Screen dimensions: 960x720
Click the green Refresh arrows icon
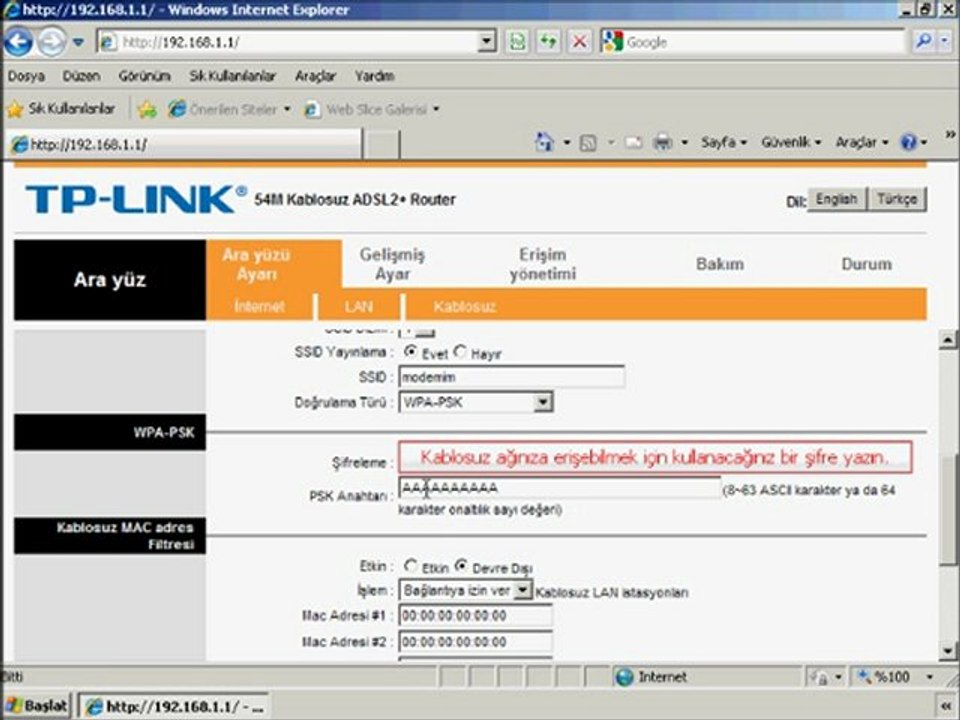[548, 42]
